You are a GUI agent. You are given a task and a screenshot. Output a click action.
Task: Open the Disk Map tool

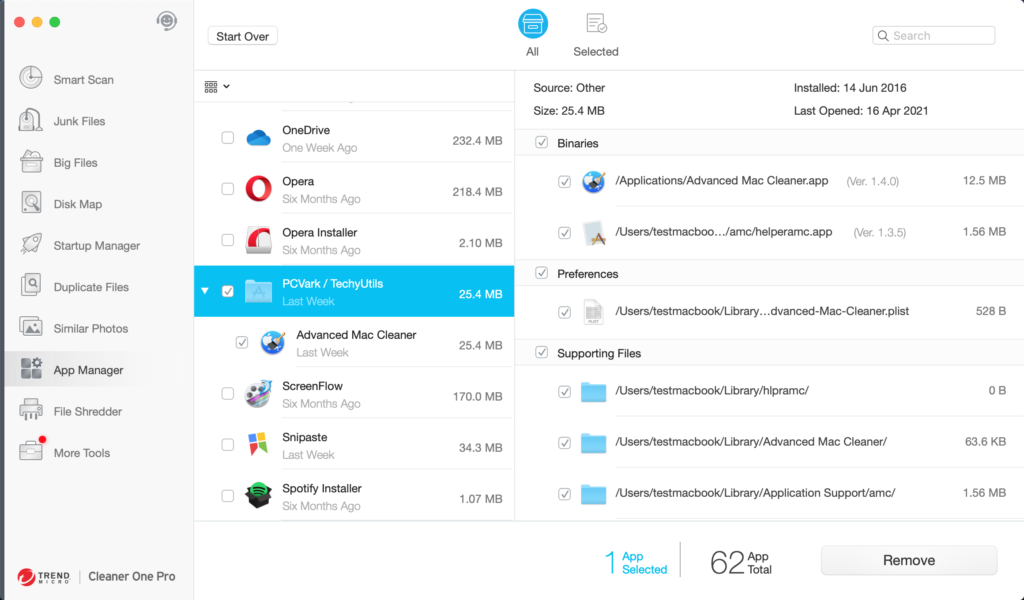coord(77,204)
